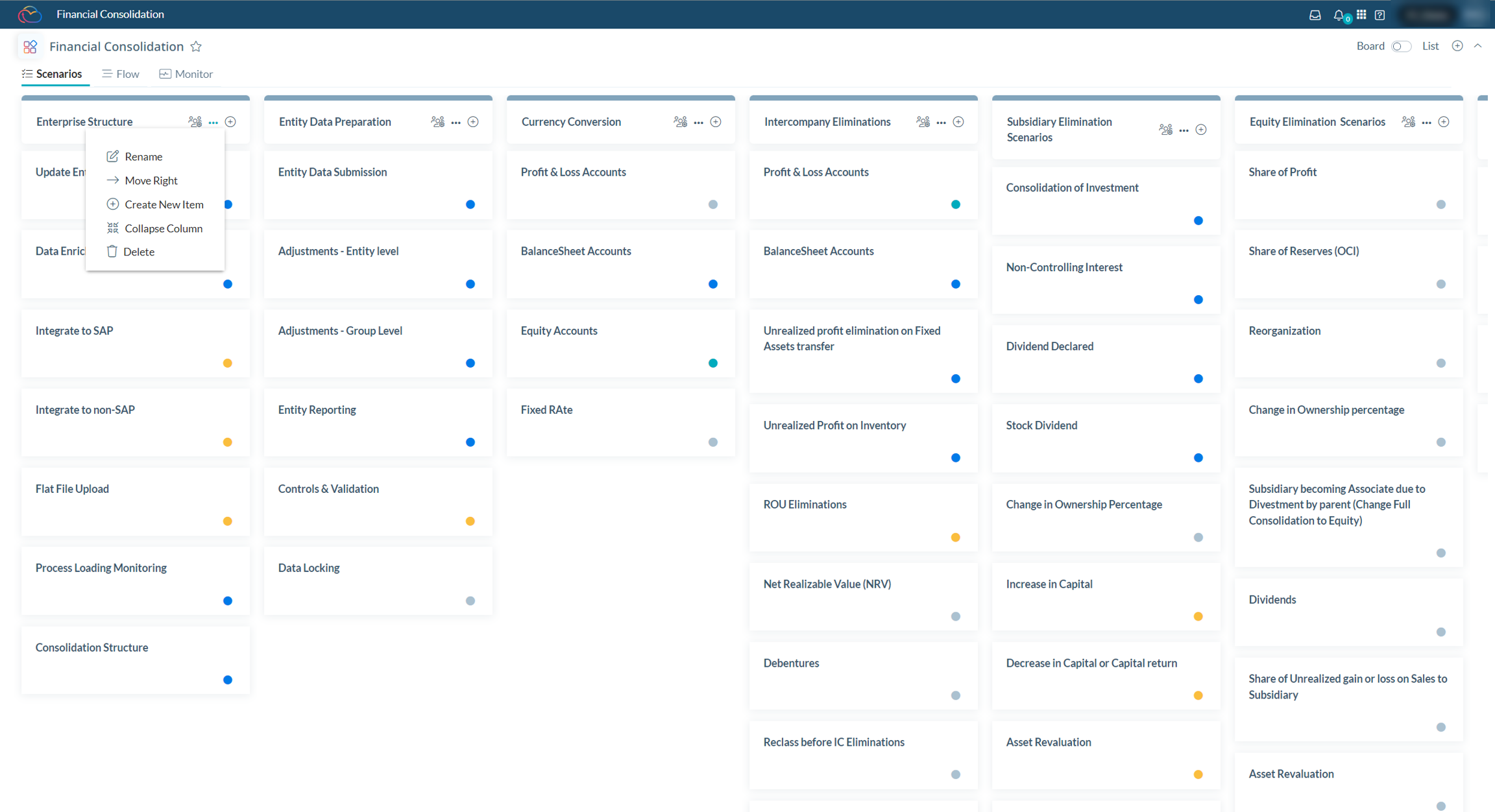Image resolution: width=1495 pixels, height=812 pixels.
Task: Add item to Intercompany Eliminations column
Action: click(x=958, y=122)
